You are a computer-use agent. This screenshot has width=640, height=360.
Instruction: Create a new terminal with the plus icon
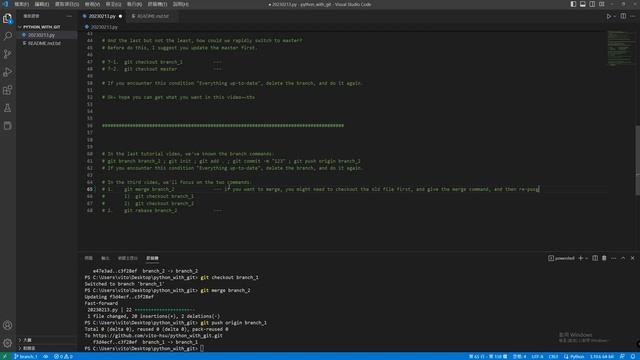pyautogui.click(x=580, y=258)
